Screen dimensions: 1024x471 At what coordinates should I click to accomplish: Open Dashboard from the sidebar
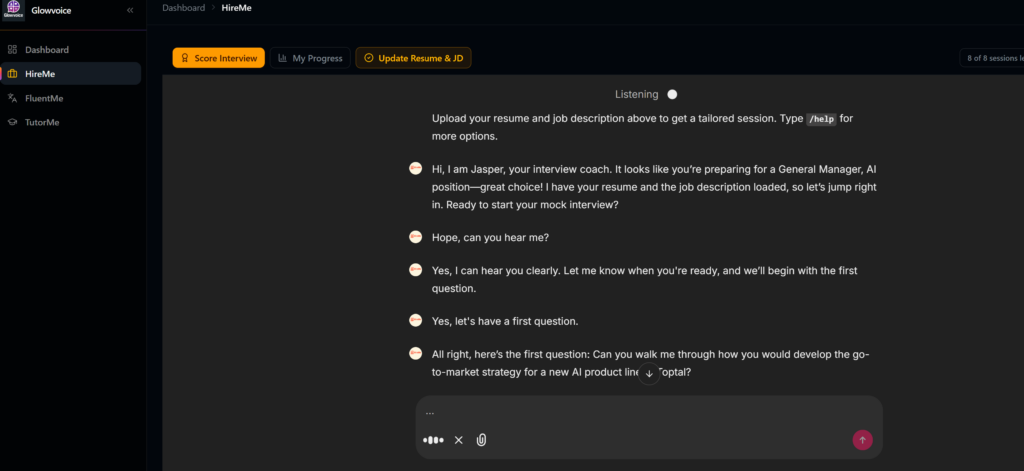tap(47, 49)
